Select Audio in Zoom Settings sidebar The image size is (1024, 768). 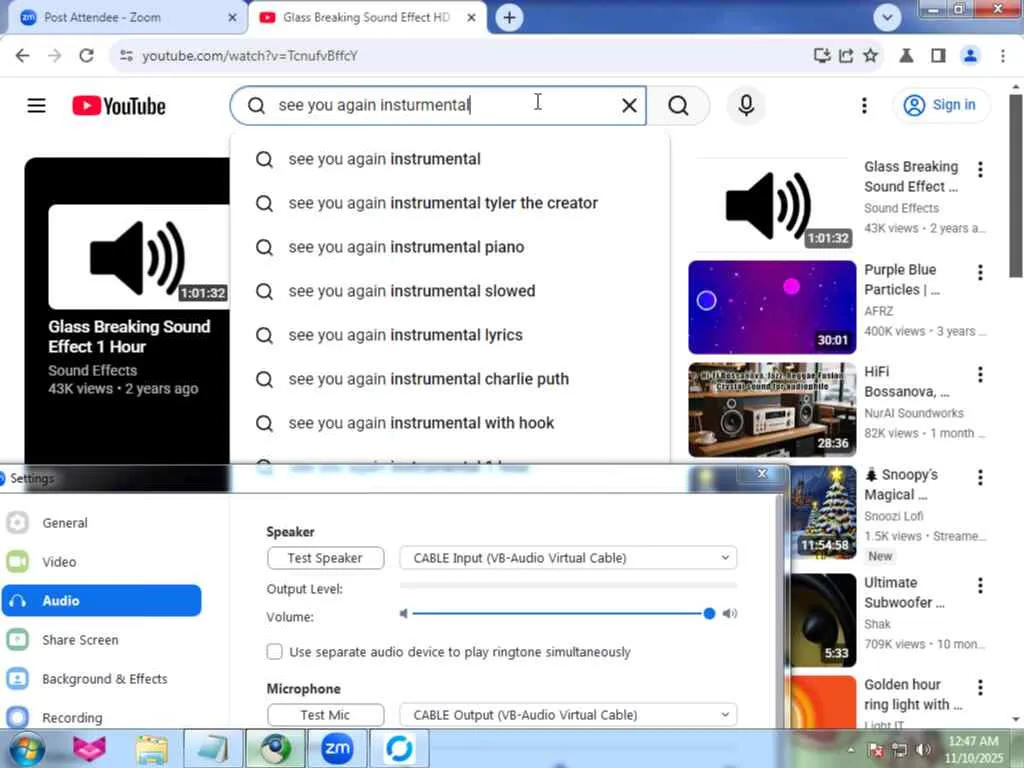pos(101,601)
